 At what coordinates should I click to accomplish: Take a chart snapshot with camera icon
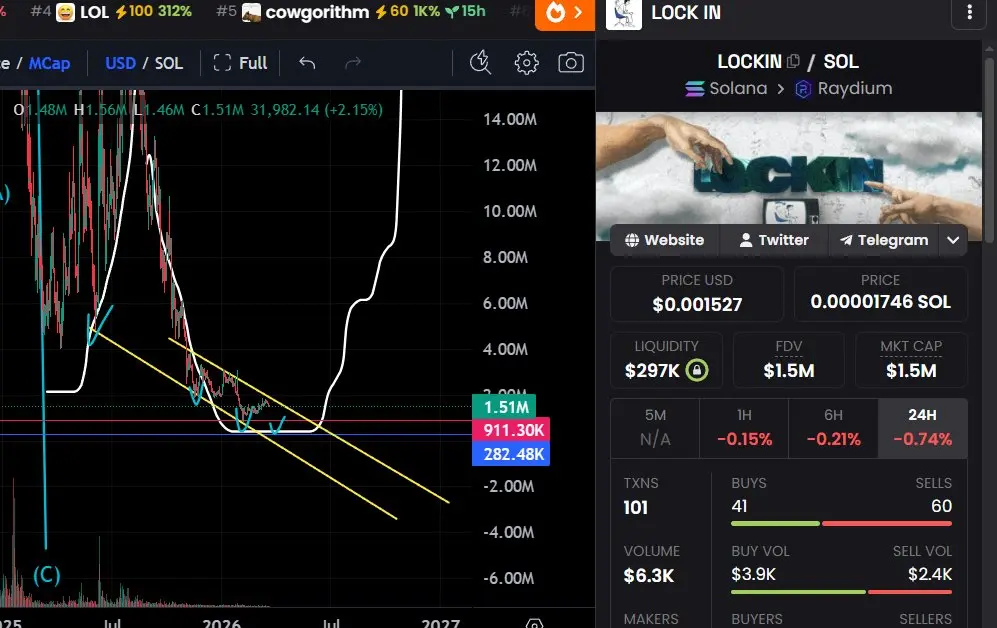[x=570, y=63]
